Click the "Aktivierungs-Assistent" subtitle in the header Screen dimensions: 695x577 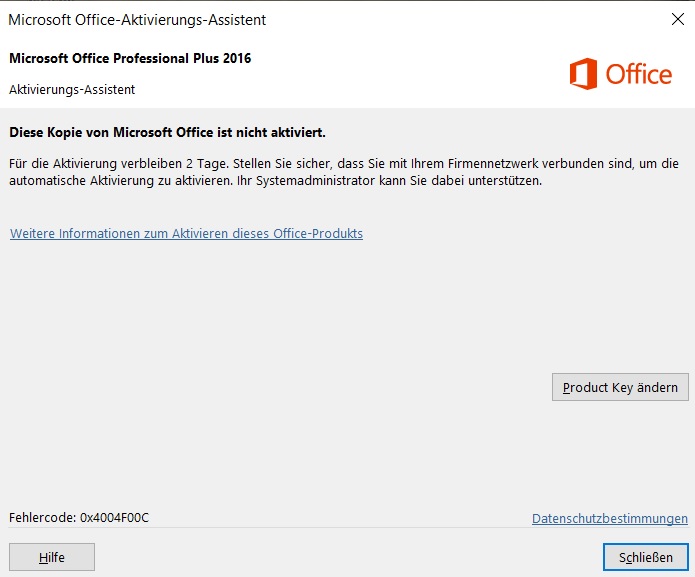click(72, 89)
